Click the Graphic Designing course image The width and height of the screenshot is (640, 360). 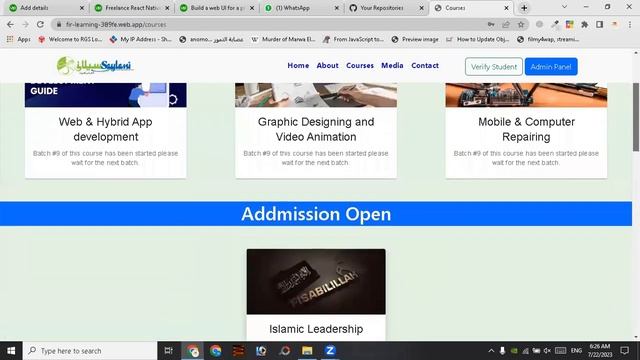click(316, 95)
